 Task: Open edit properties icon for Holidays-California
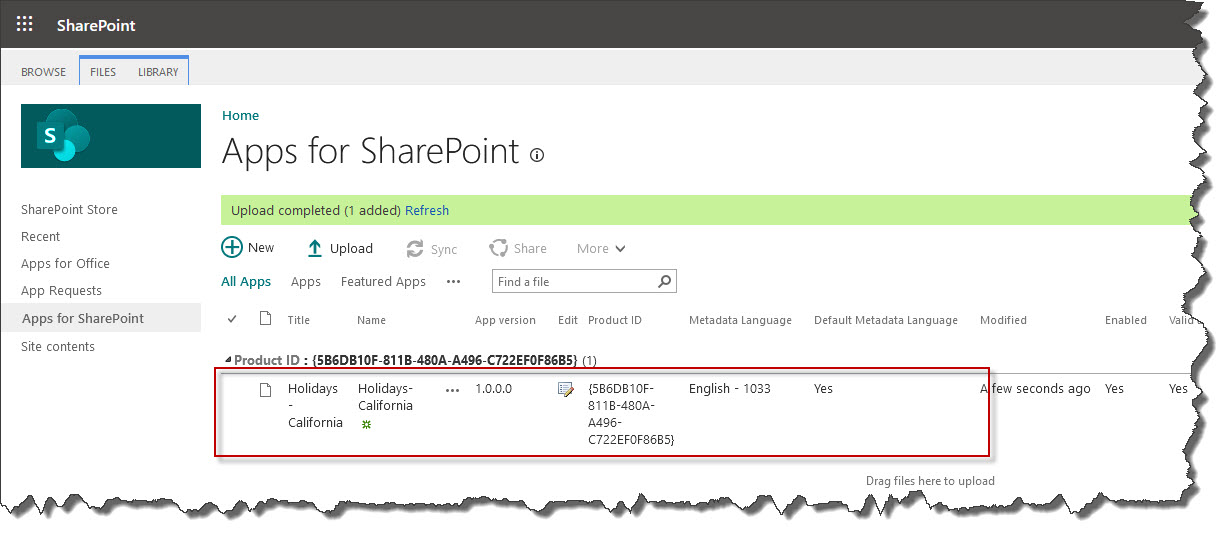(x=566, y=389)
